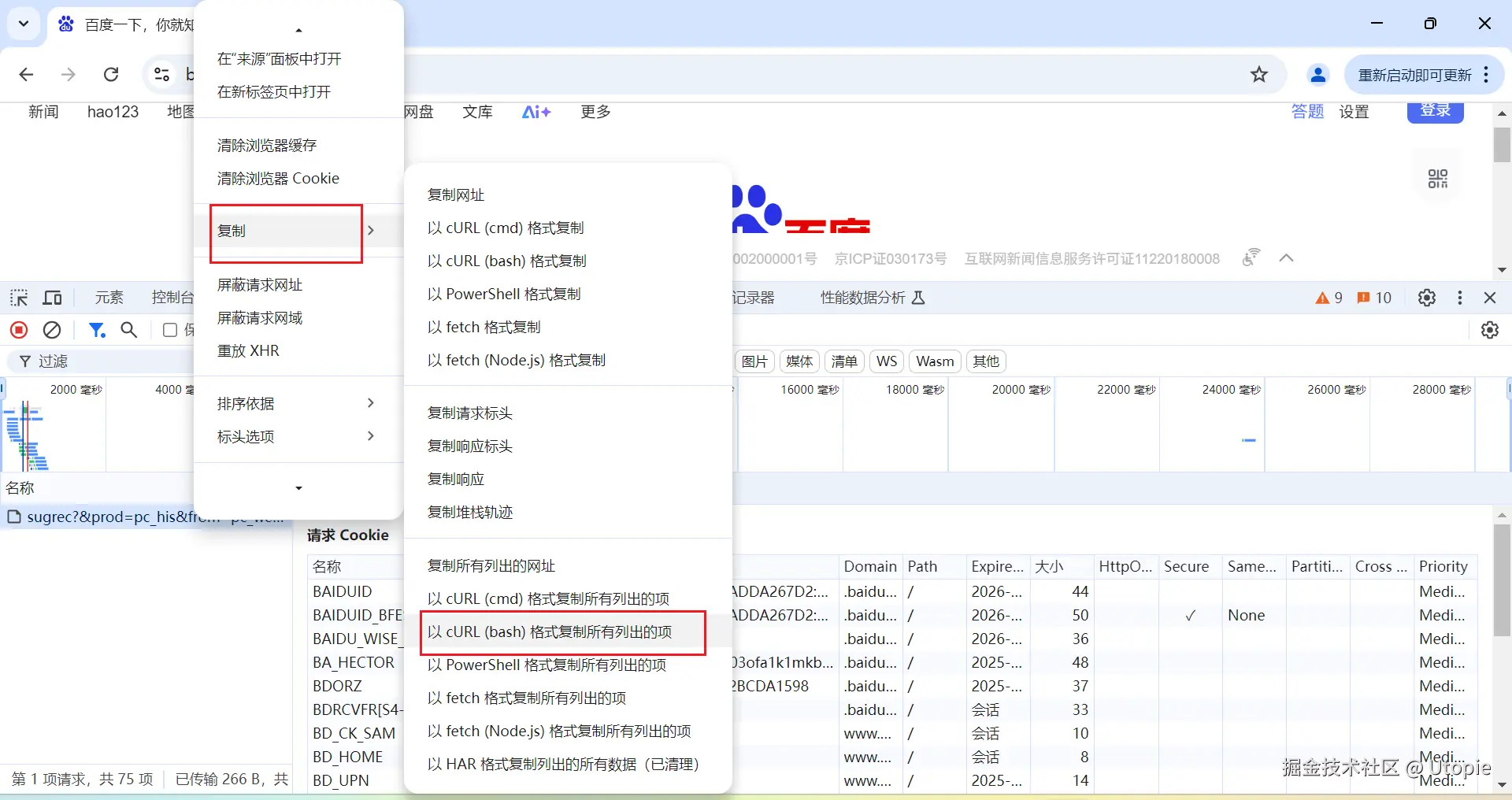Click the 登录 button on Baidu
1512x800 pixels.
click(1436, 111)
